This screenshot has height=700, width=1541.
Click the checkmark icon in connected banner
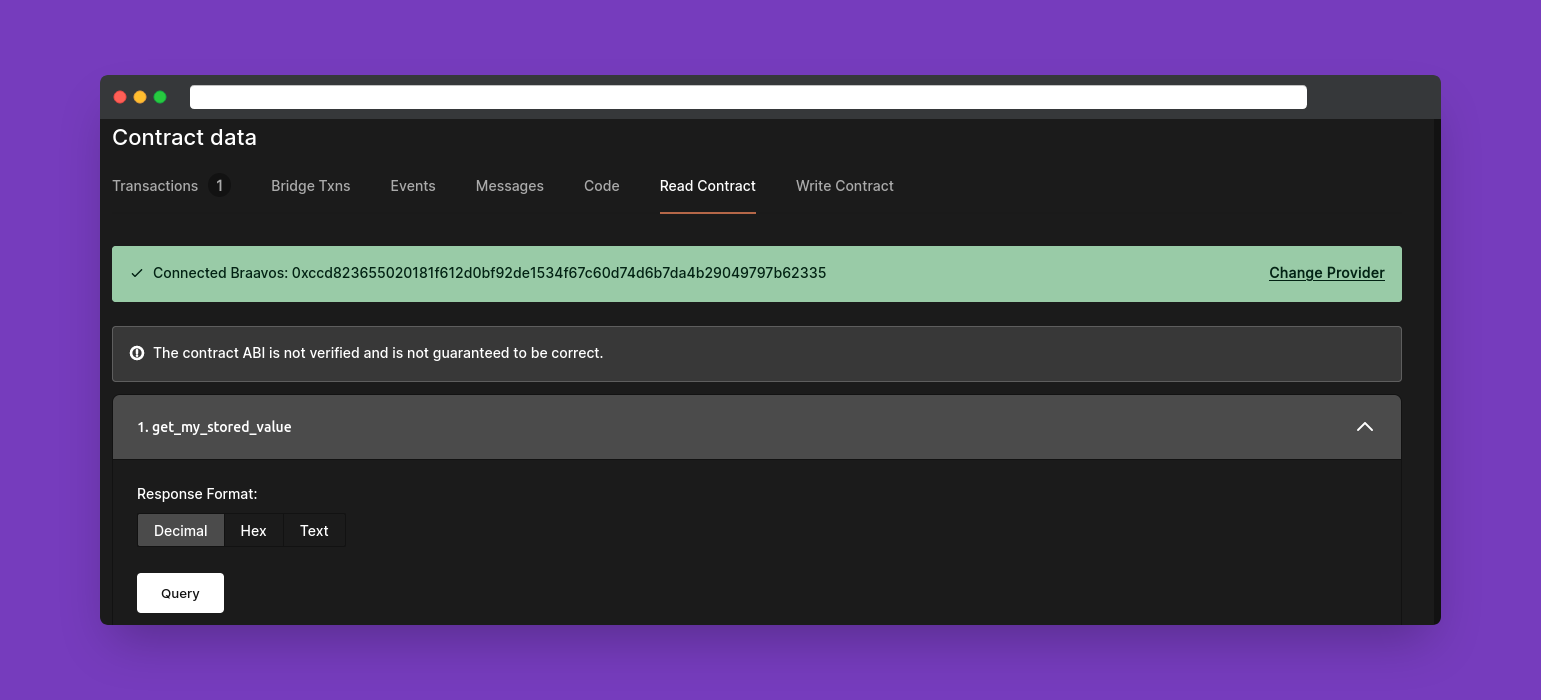coord(137,273)
